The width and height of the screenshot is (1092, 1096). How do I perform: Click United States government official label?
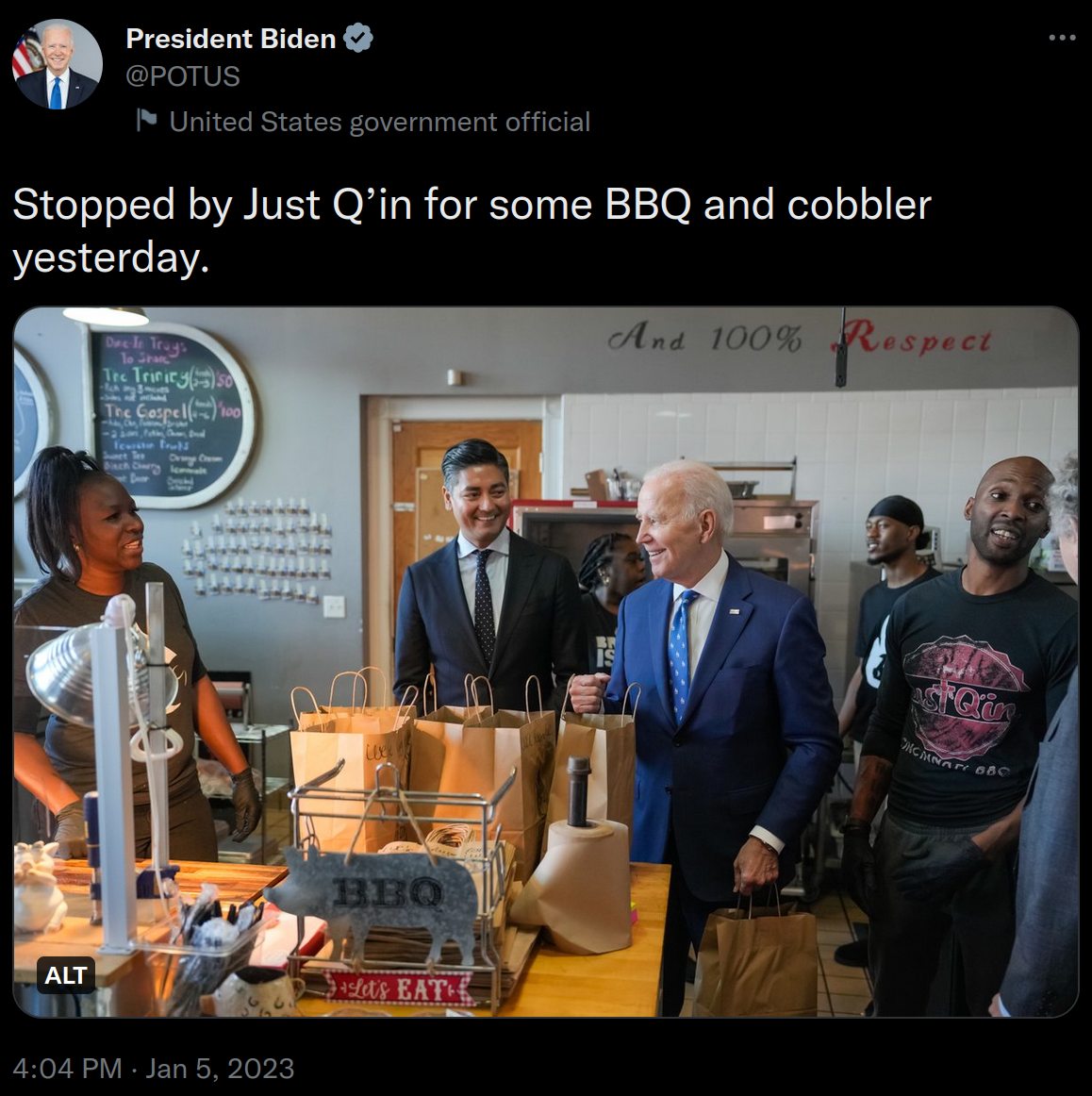(379, 122)
